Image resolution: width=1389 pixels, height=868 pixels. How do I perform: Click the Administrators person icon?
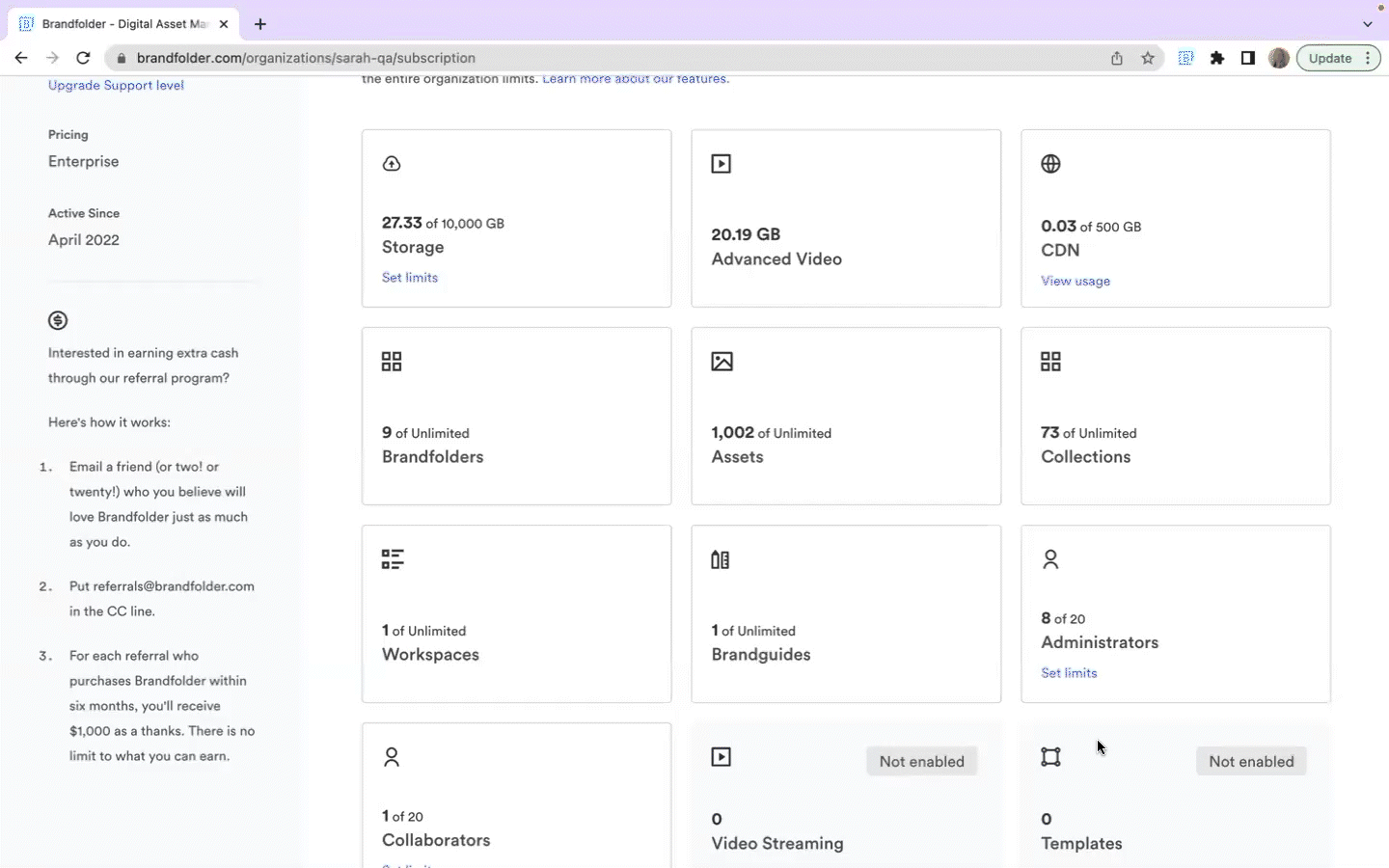point(1051,559)
